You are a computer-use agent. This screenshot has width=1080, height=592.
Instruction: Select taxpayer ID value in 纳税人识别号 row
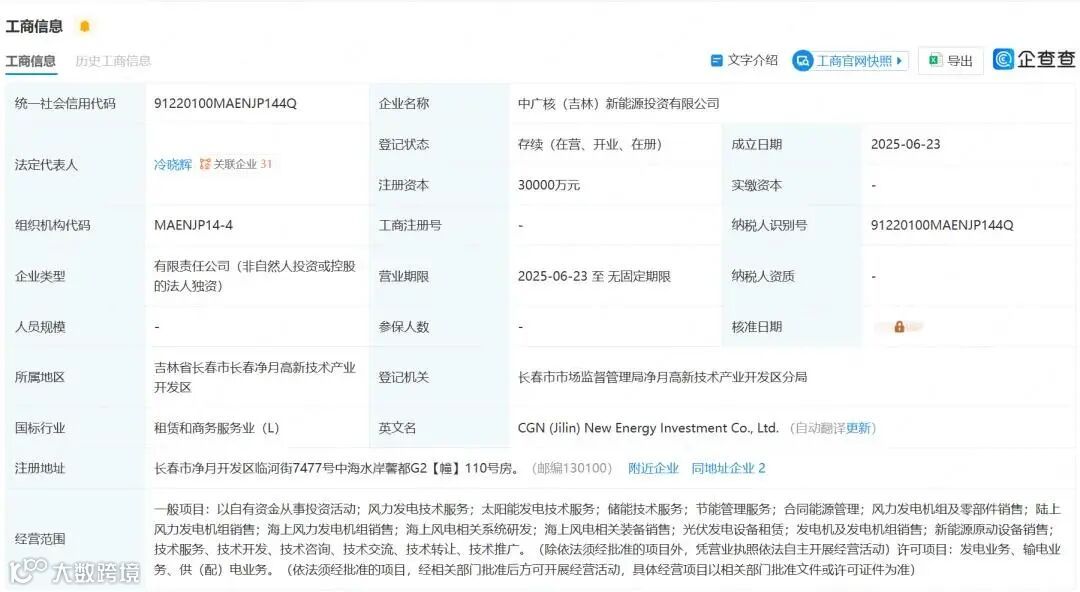[x=942, y=225]
